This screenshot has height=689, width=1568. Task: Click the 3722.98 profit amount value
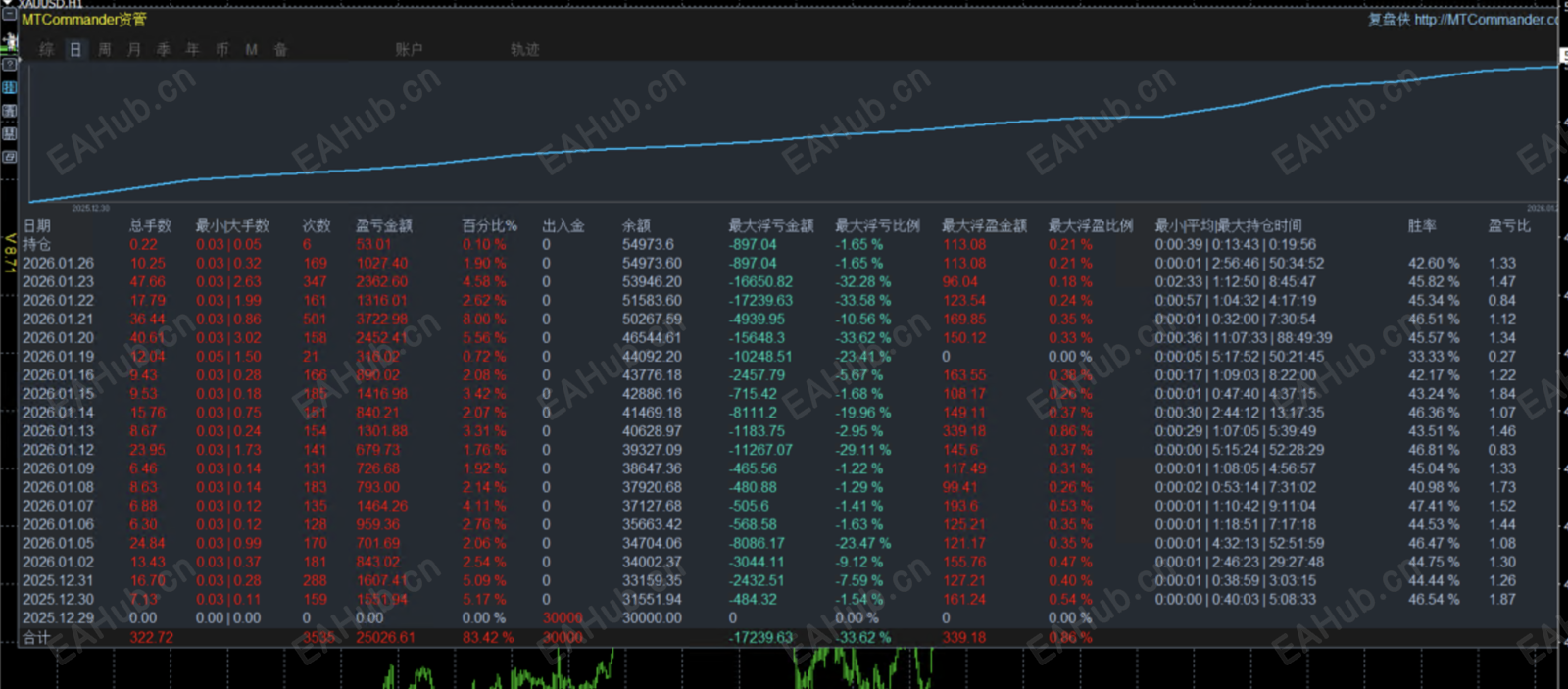(382, 319)
